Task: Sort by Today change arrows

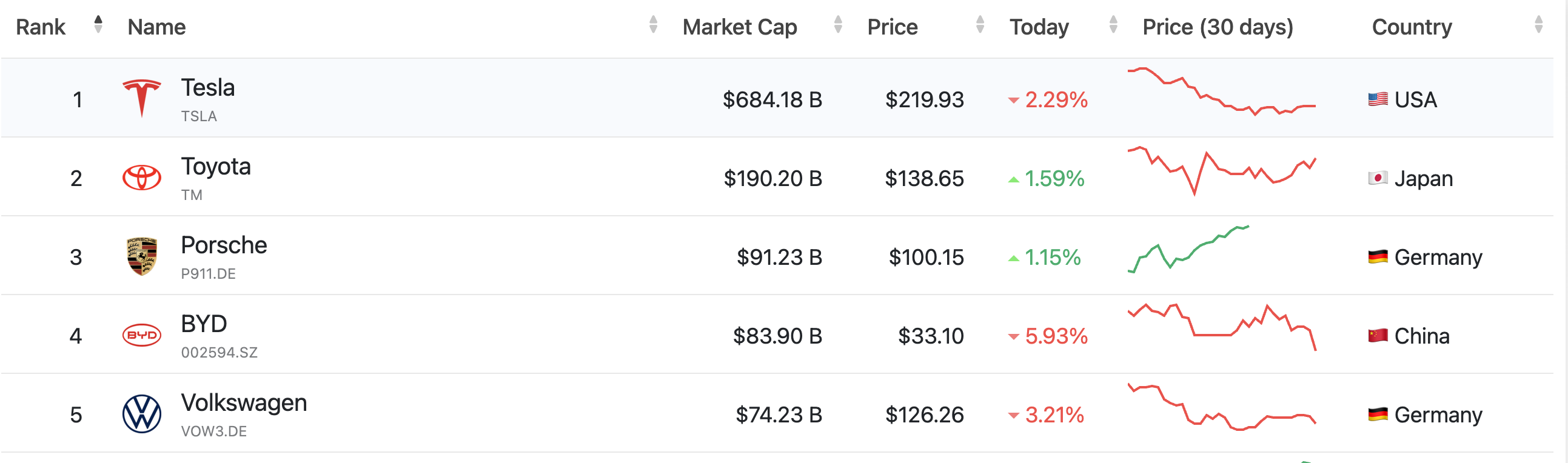Action: click(1113, 25)
